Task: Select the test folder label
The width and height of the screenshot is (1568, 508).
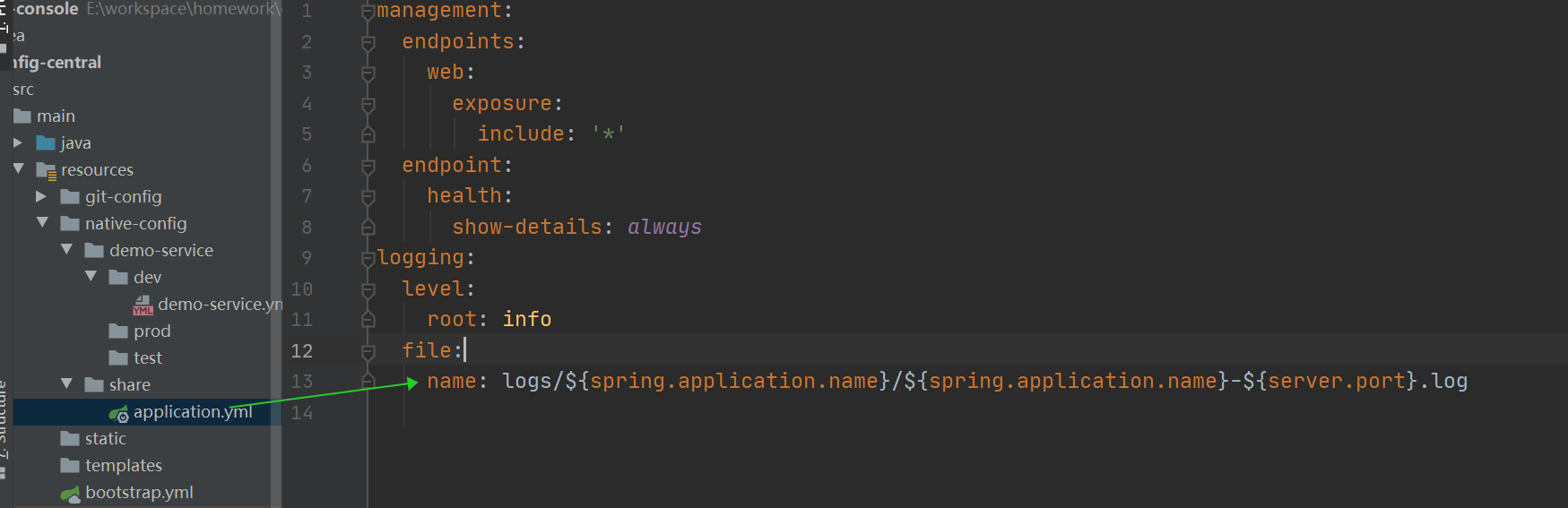Action: (x=148, y=358)
